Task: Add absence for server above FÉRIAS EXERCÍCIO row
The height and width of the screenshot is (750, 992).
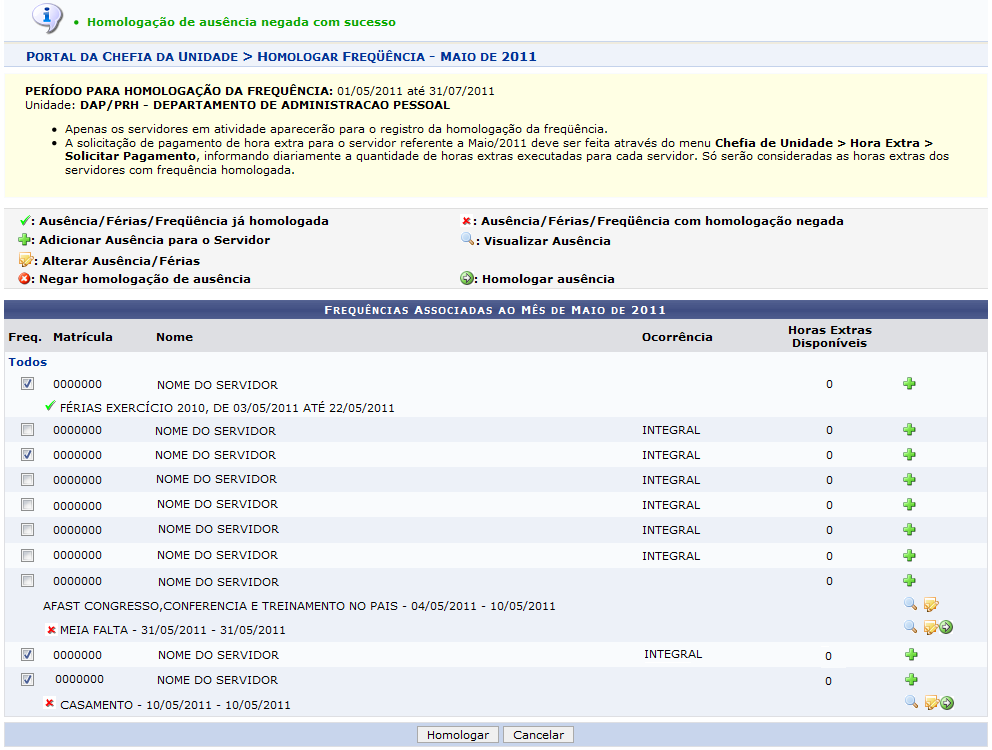Action: click(x=909, y=383)
